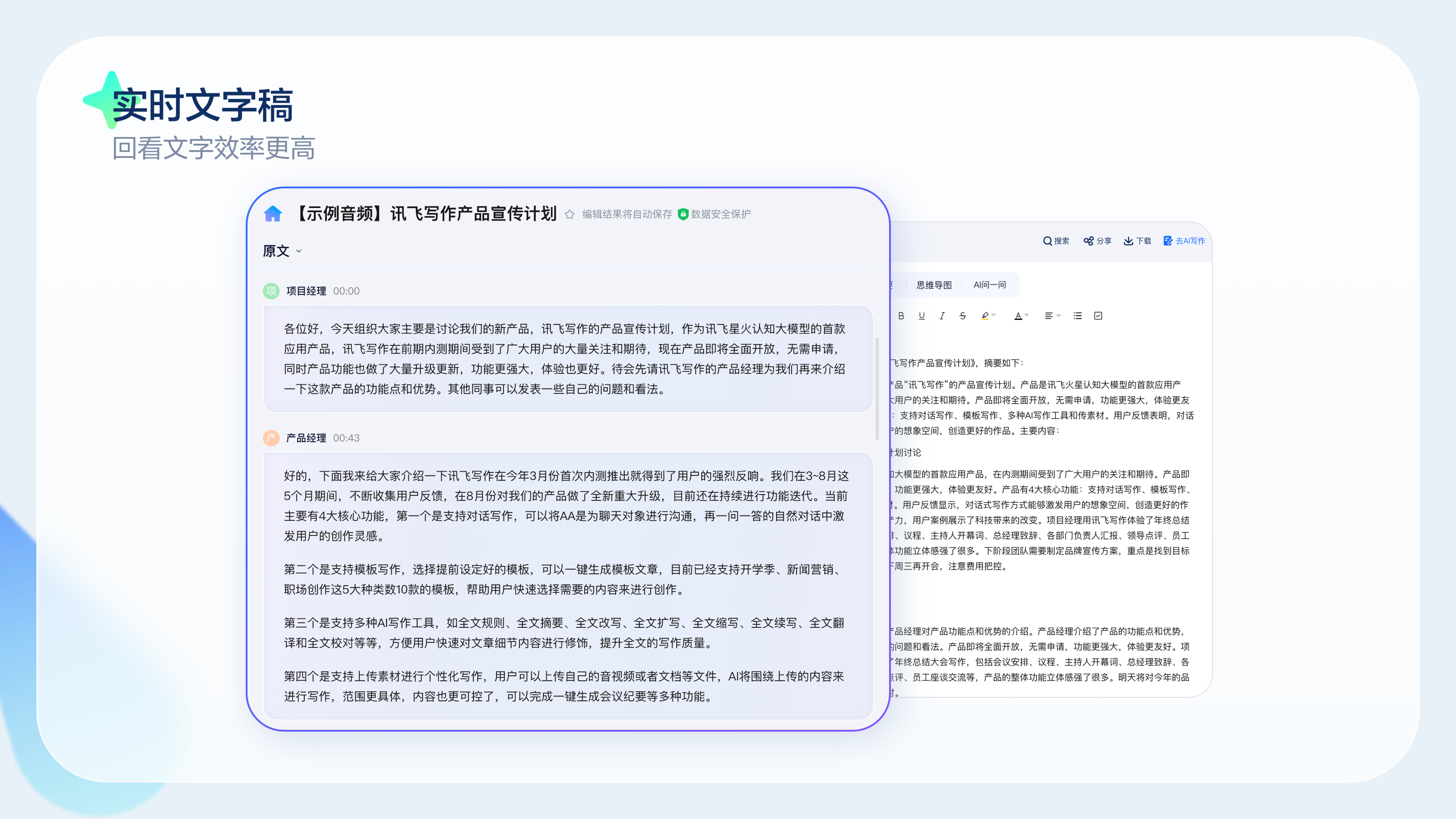Apply the yellow highlighter
The height and width of the screenshot is (819, 1456).
pyautogui.click(x=985, y=316)
